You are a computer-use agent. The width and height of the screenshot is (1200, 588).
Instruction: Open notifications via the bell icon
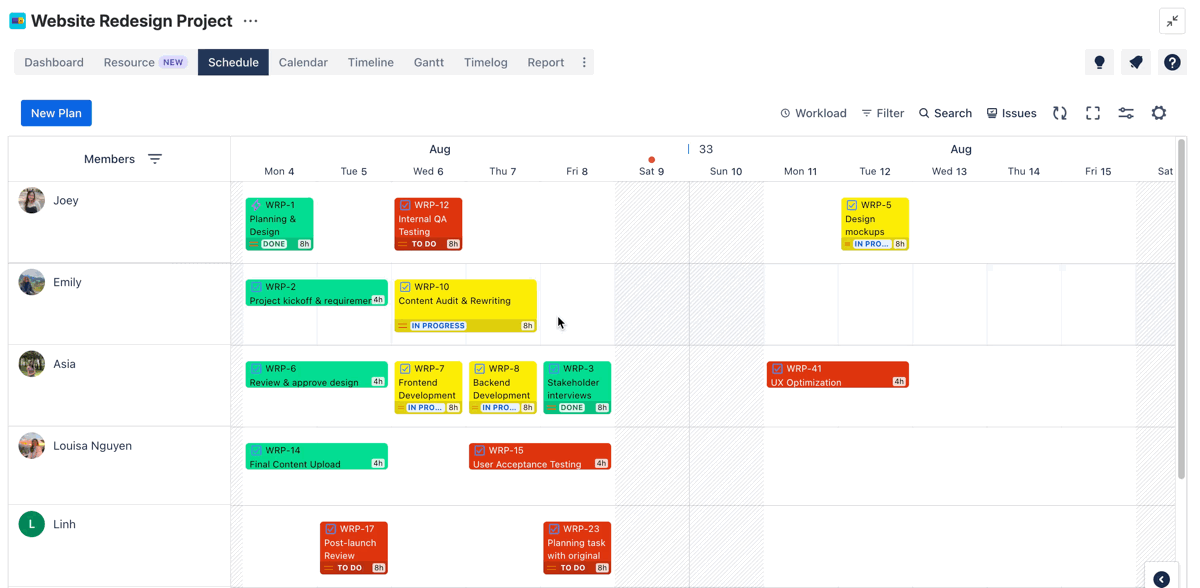pyautogui.click(x=1135, y=62)
